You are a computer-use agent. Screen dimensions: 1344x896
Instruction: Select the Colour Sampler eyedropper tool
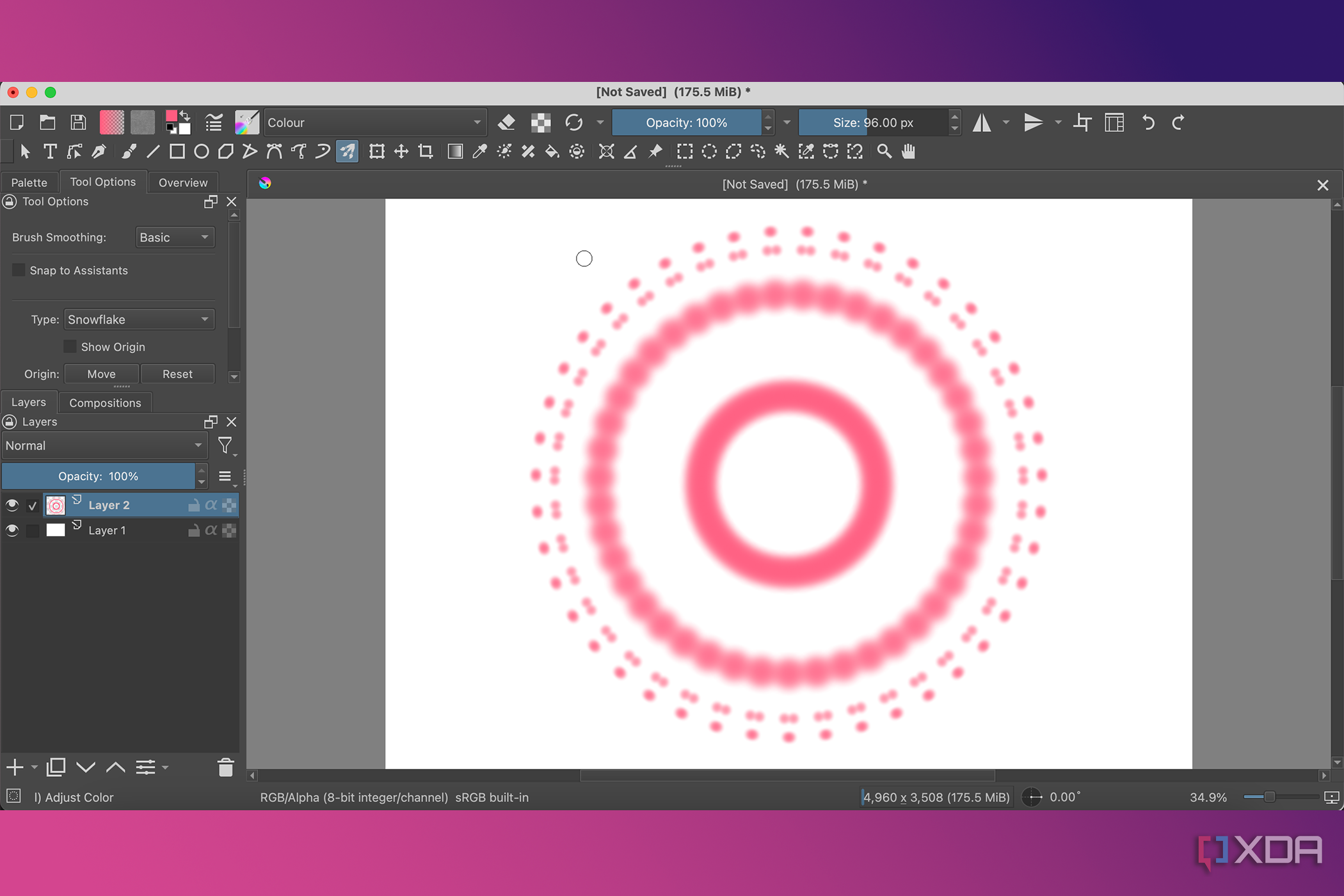[x=479, y=152]
